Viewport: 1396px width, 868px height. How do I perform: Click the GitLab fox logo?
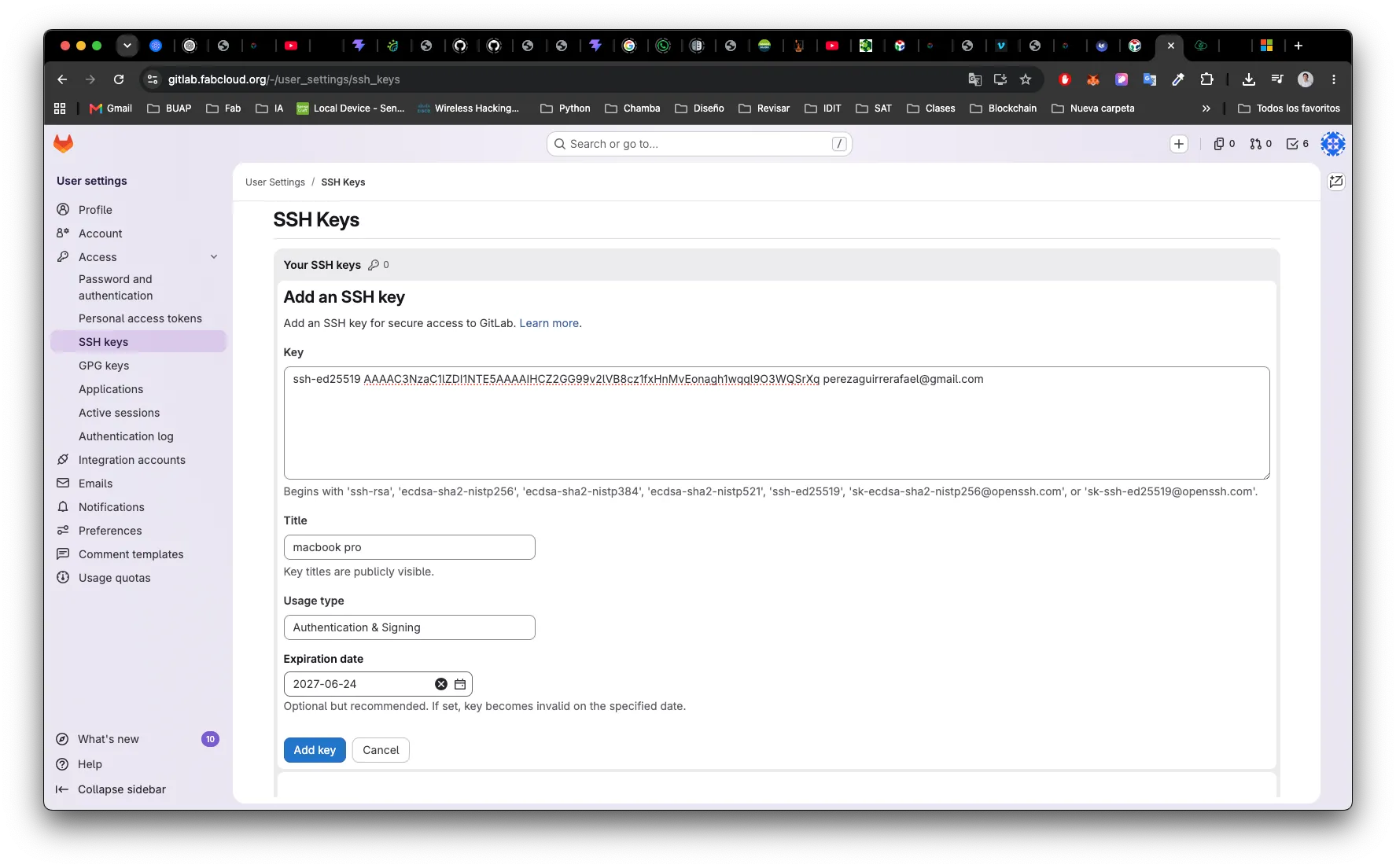point(63,143)
